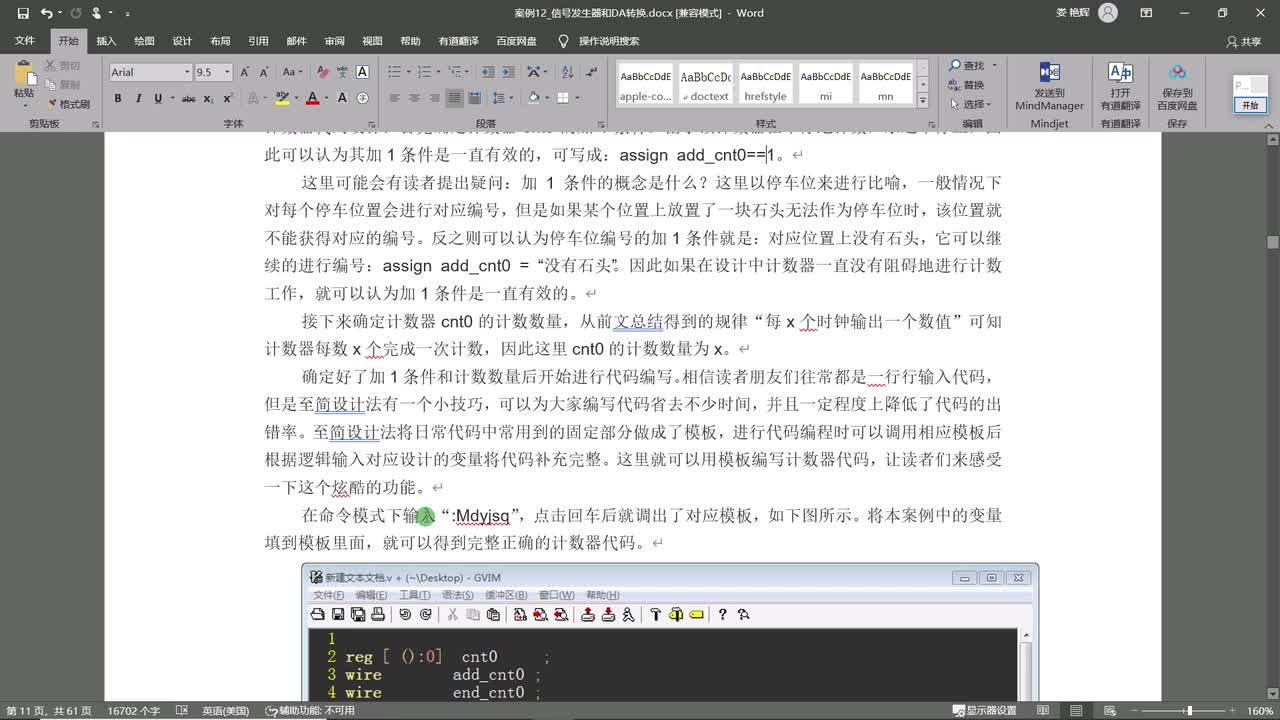
Task: Open the underline style dropdown arrow
Action: [172, 98]
